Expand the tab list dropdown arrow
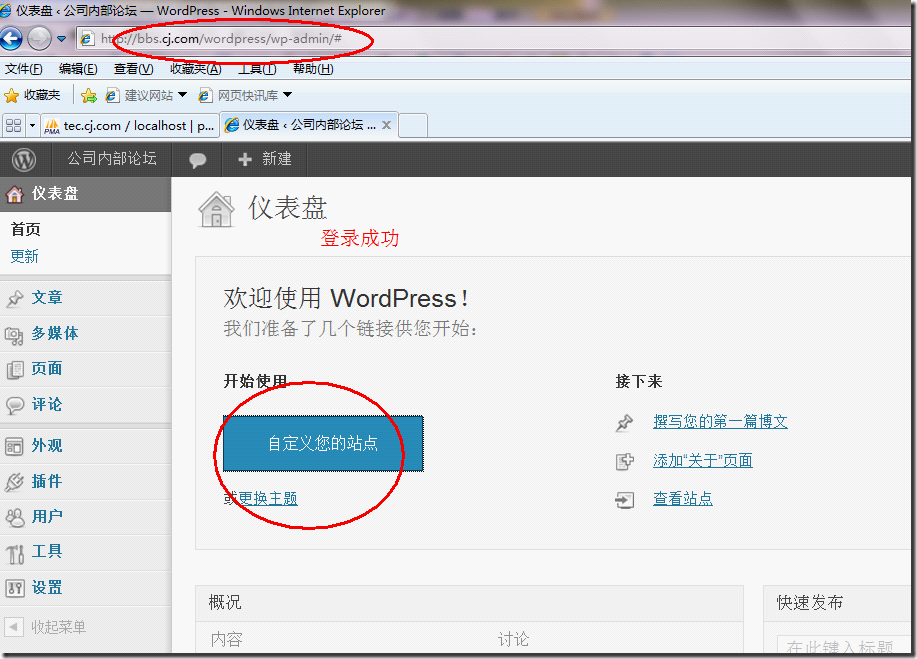Image resolution: width=917 pixels, height=659 pixels. [32, 126]
